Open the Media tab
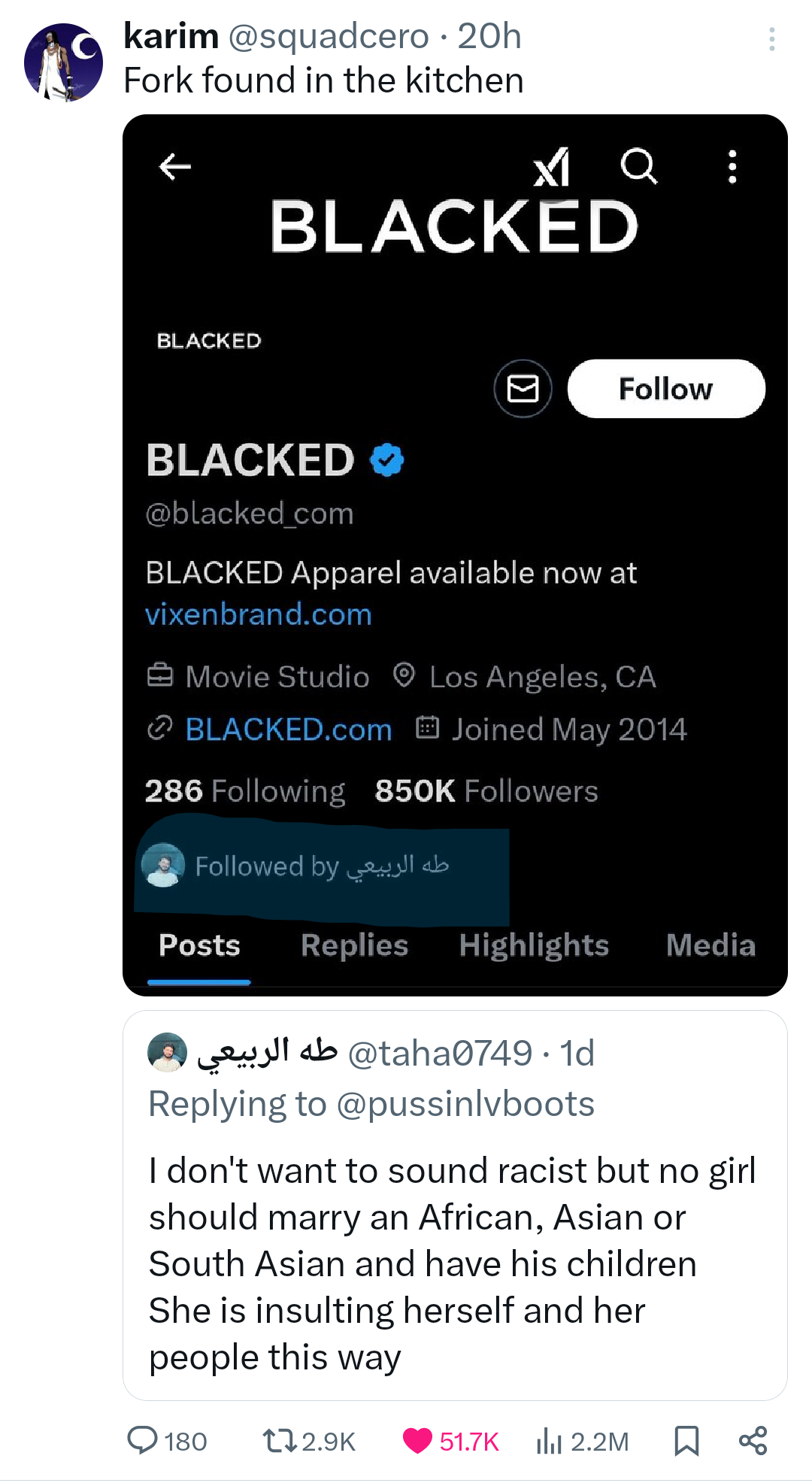This screenshot has height=1483, width=812. [x=710, y=945]
